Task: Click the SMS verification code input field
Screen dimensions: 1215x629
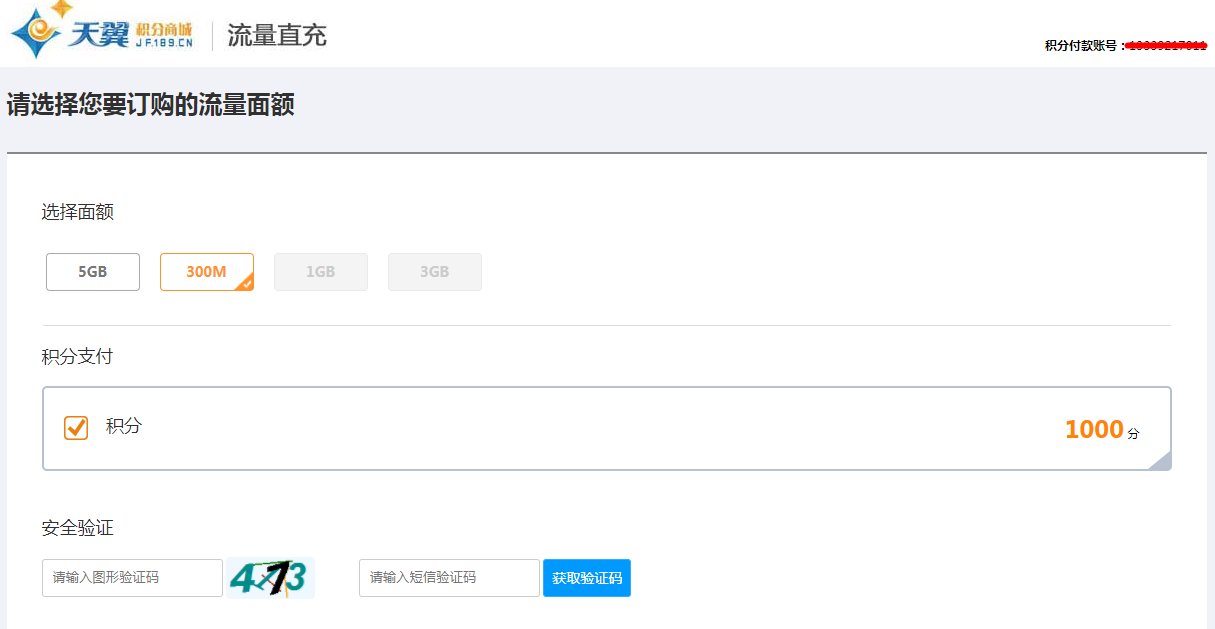Action: (x=447, y=577)
